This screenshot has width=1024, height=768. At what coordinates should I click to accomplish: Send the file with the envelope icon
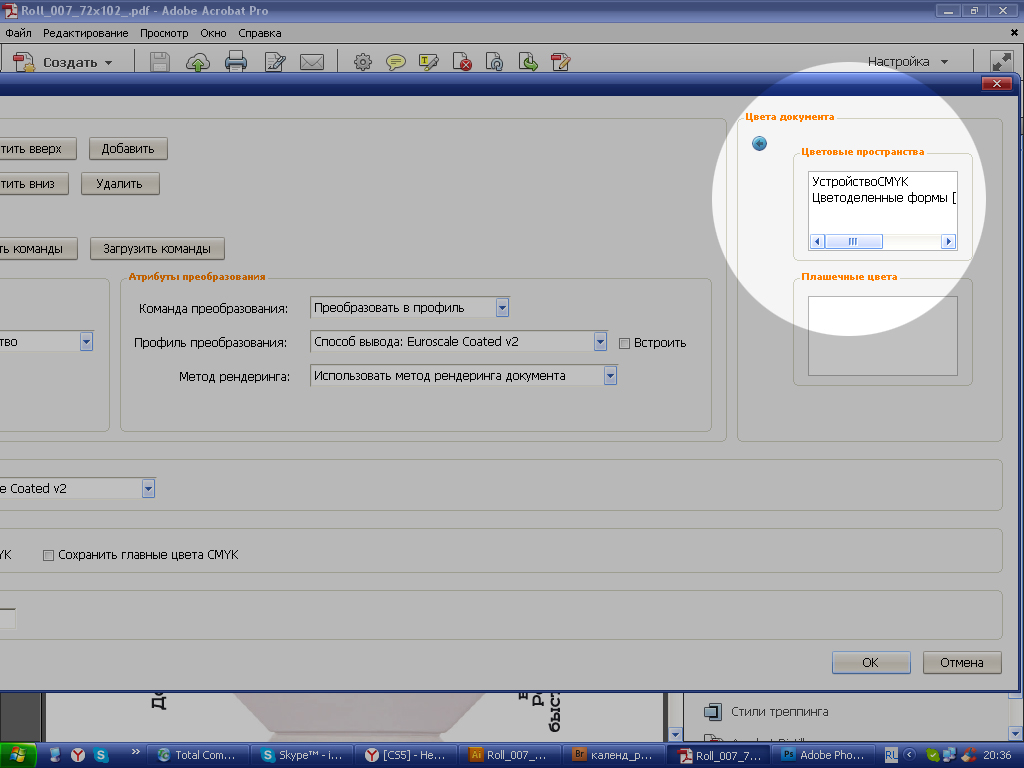click(x=312, y=62)
